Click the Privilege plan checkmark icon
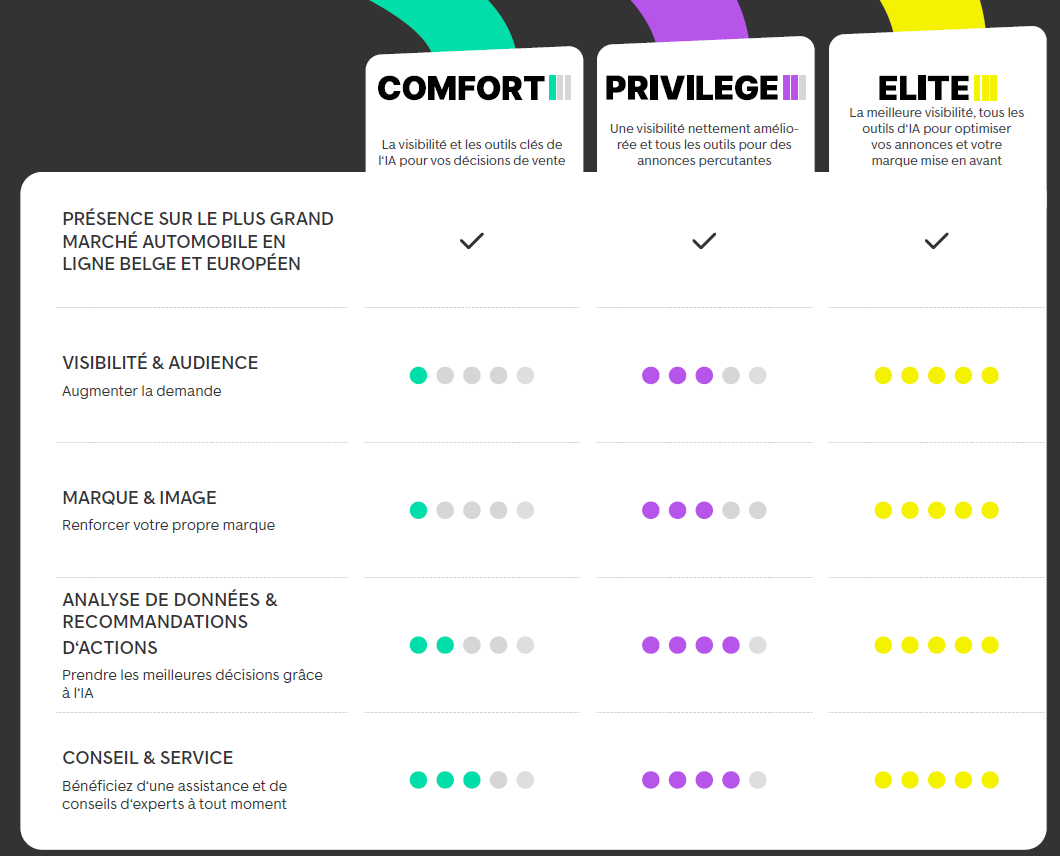 coord(704,241)
